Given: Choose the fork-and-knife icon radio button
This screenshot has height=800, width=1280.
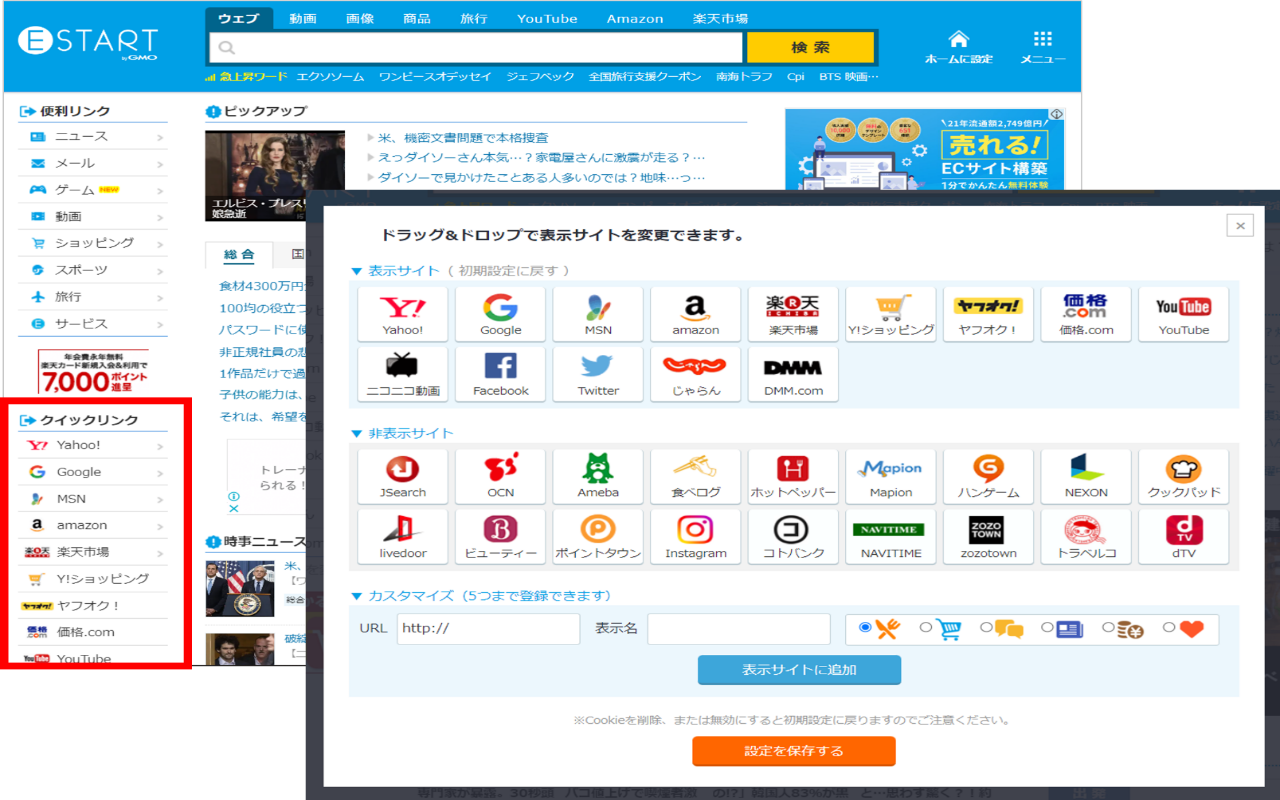Looking at the screenshot, I should point(865,628).
